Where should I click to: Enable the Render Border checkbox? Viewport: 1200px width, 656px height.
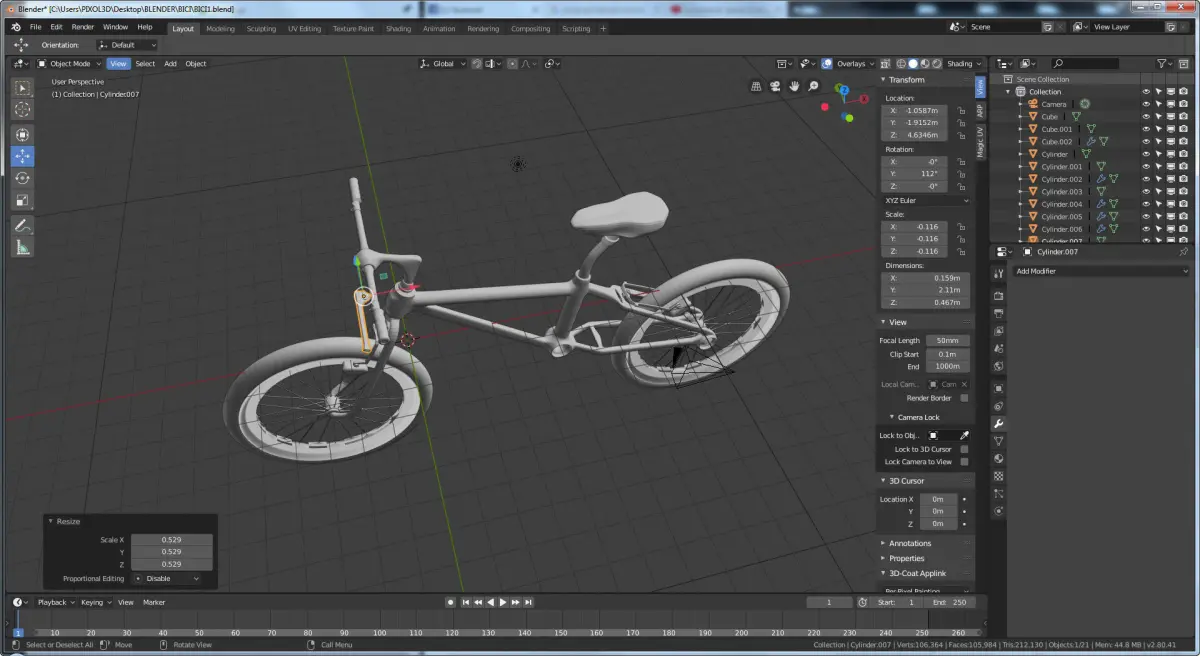tap(964, 398)
